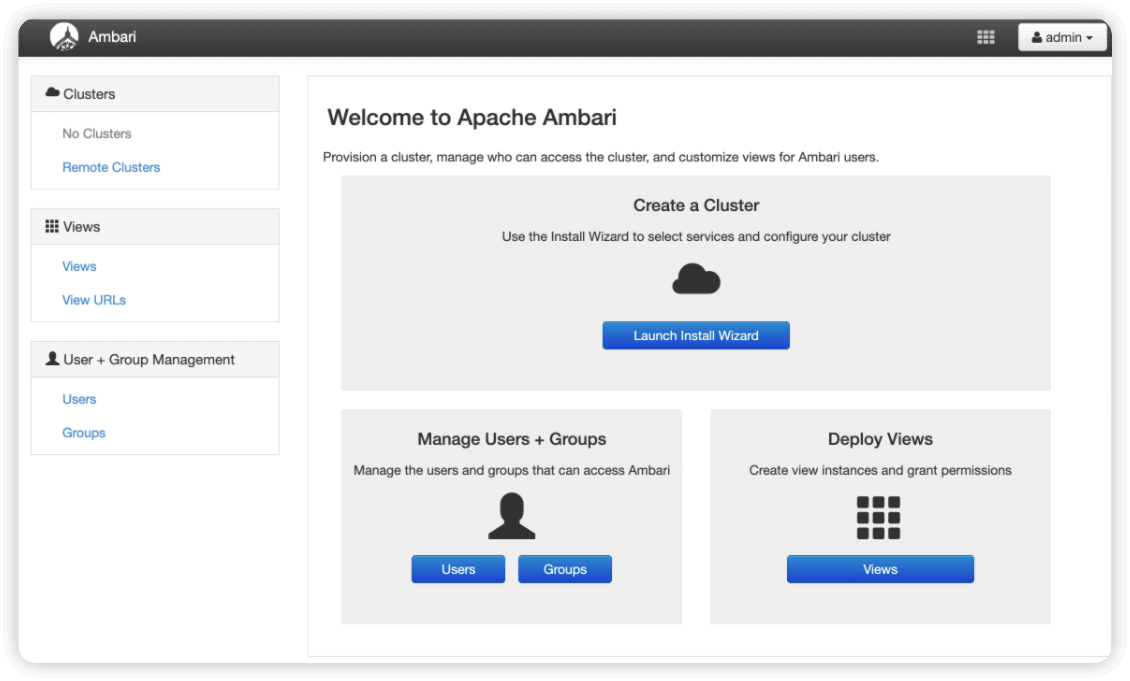Screen dimensions: 1130x681
Task: Click the User + Group Management heading
Action: [155, 360]
